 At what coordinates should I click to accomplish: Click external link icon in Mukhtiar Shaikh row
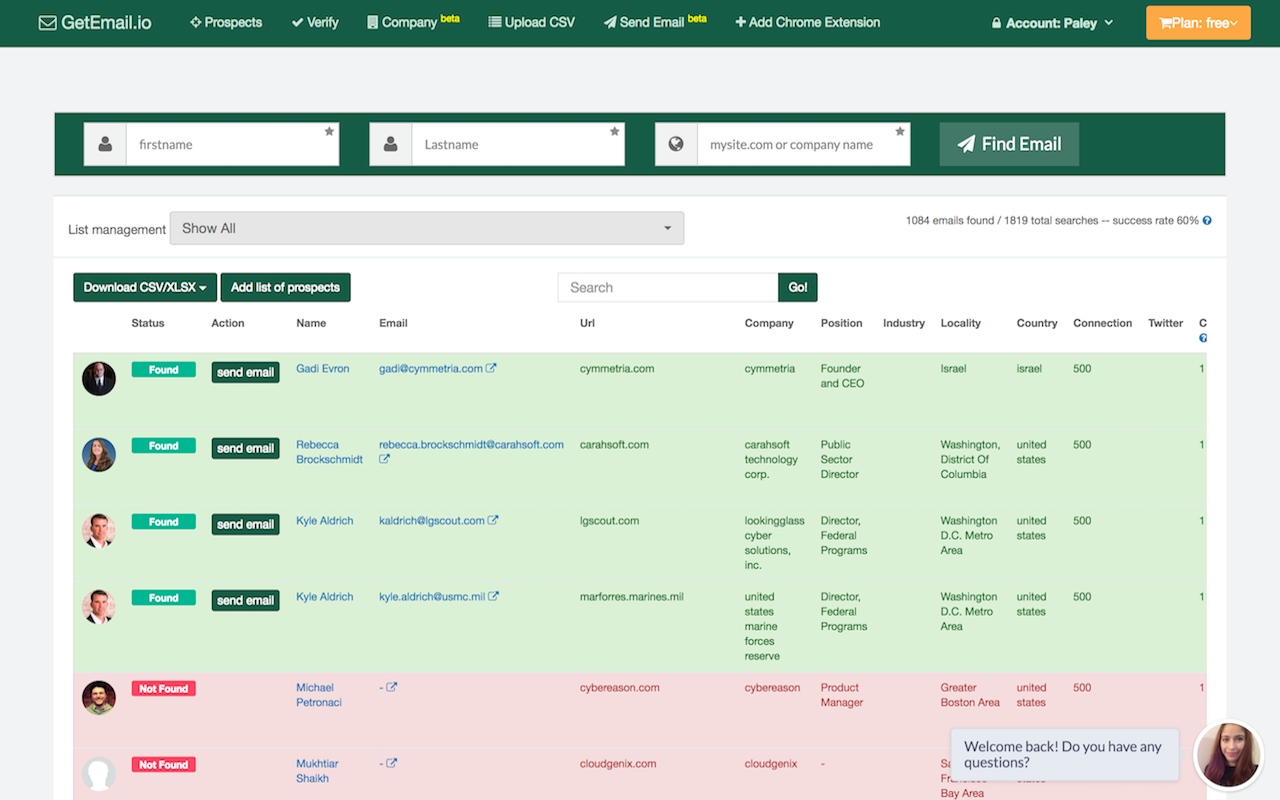[x=392, y=763]
